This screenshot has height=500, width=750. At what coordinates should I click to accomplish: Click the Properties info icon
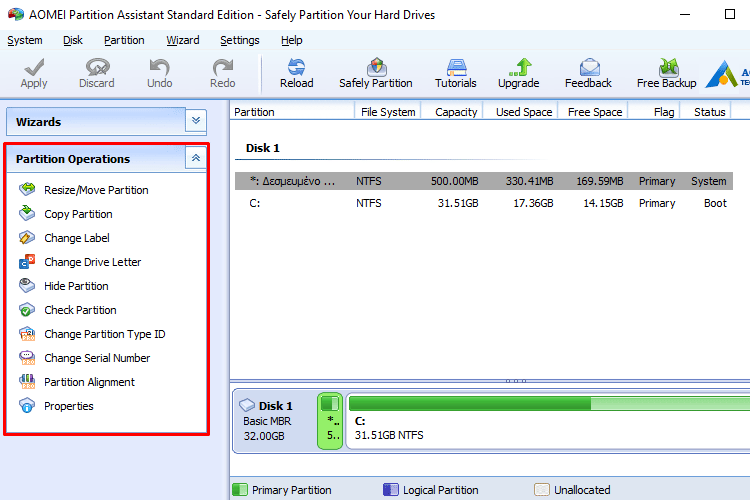[27, 405]
